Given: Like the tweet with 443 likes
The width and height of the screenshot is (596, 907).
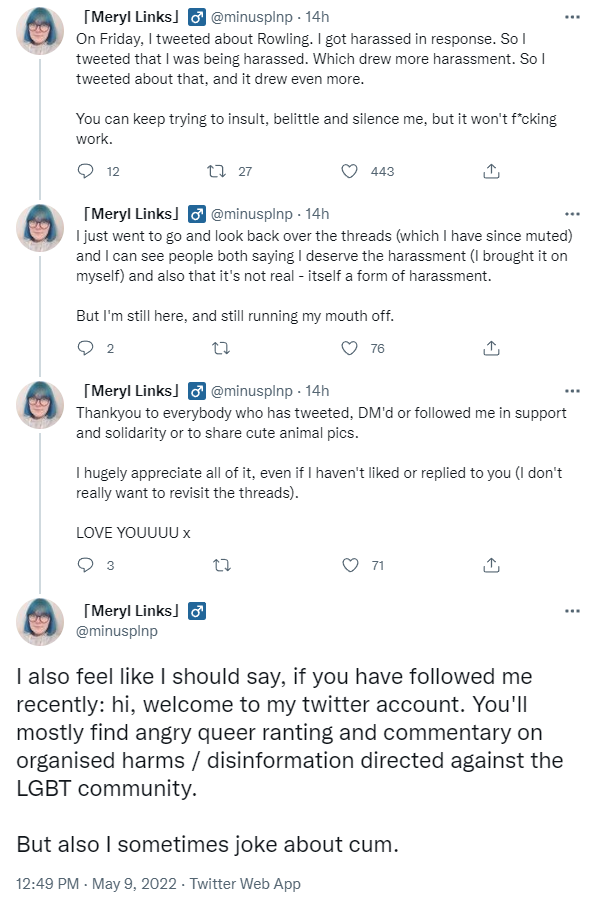Looking at the screenshot, I should 349,171.
